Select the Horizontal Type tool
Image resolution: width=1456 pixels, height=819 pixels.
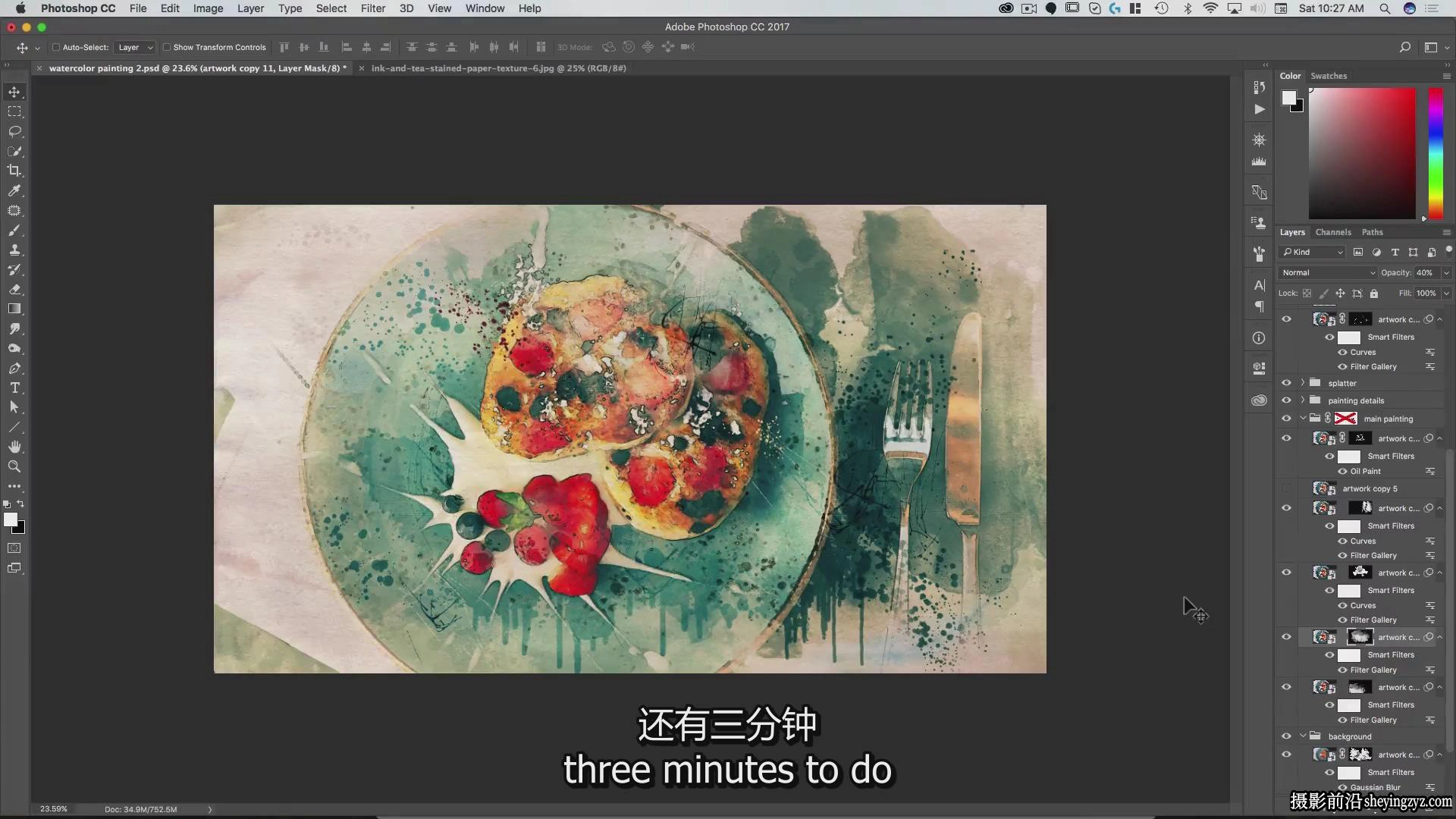click(x=14, y=388)
